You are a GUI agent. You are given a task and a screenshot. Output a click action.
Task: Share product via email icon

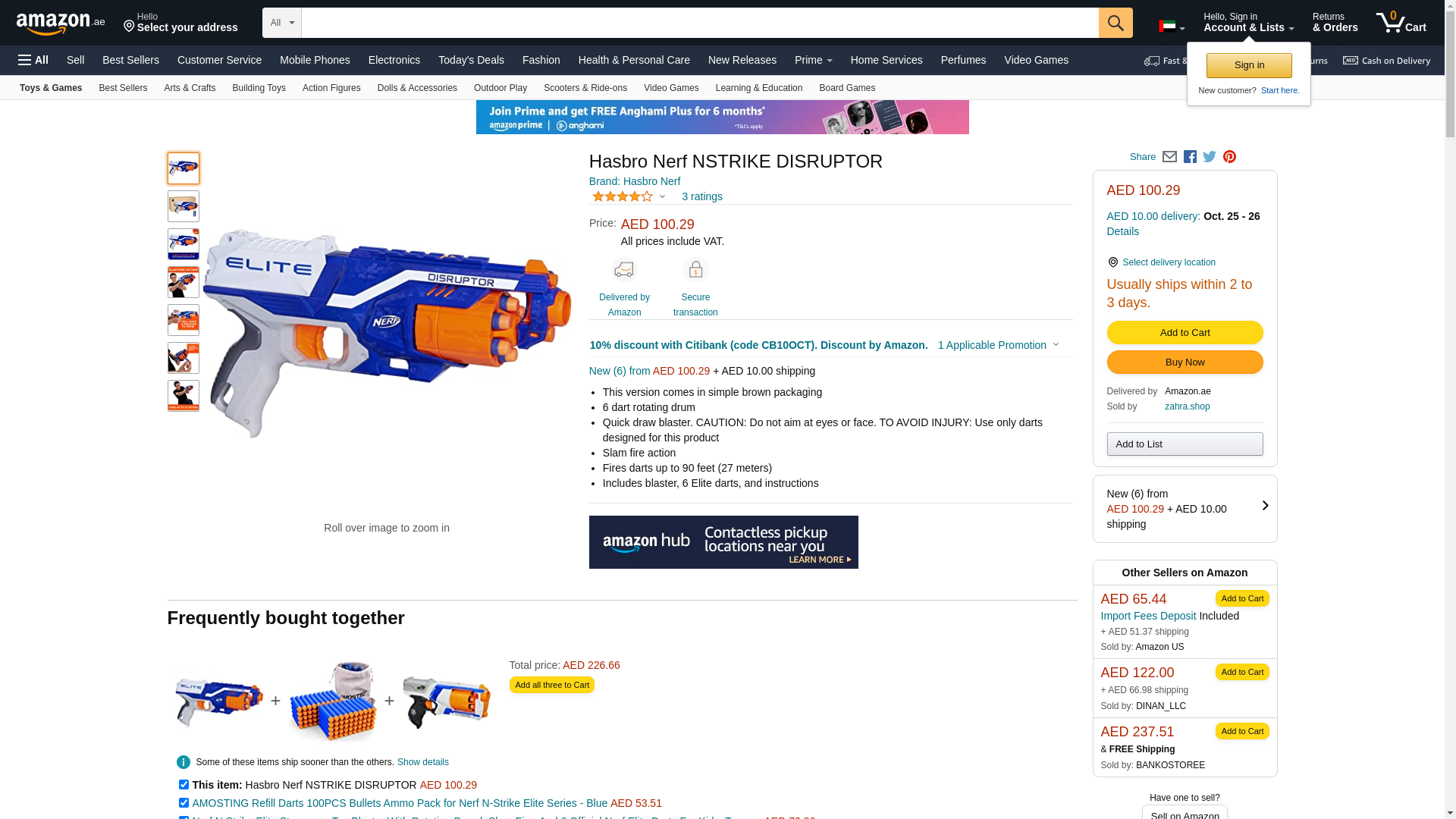pos(1169,157)
